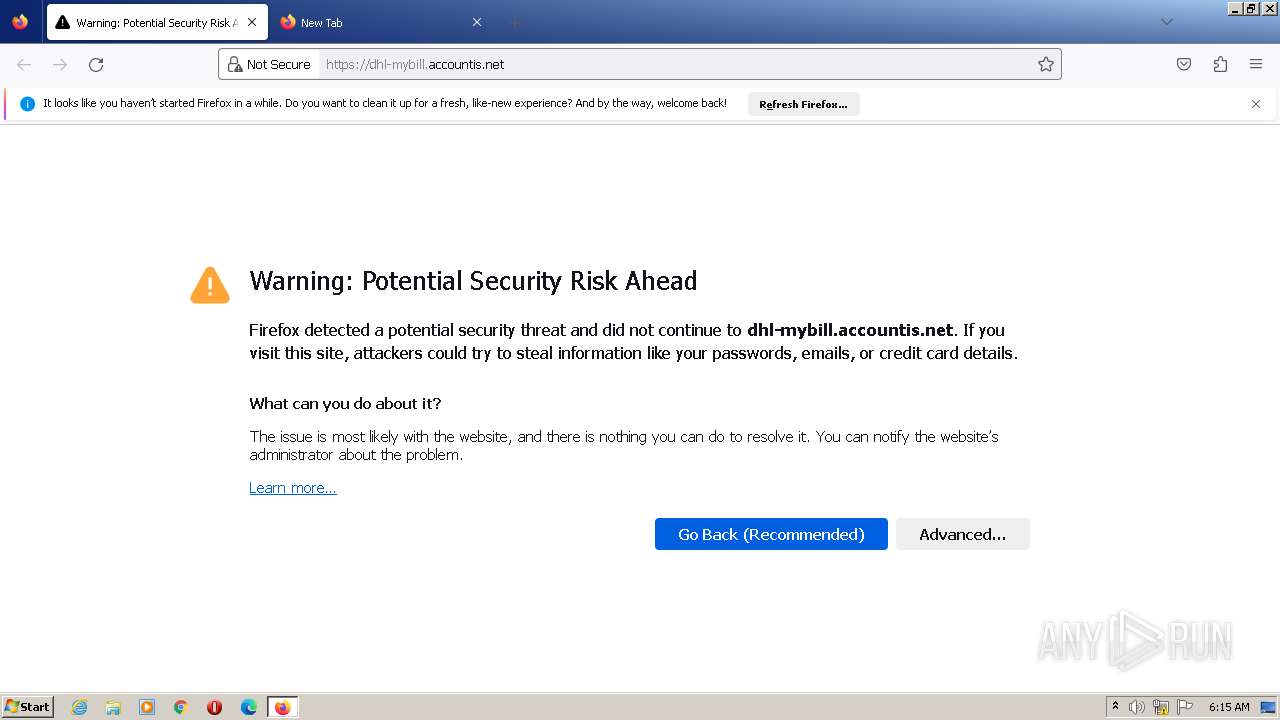Screen dimensions: 1280x720
Task: Show hidden system tray icons
Action: 1115,707
